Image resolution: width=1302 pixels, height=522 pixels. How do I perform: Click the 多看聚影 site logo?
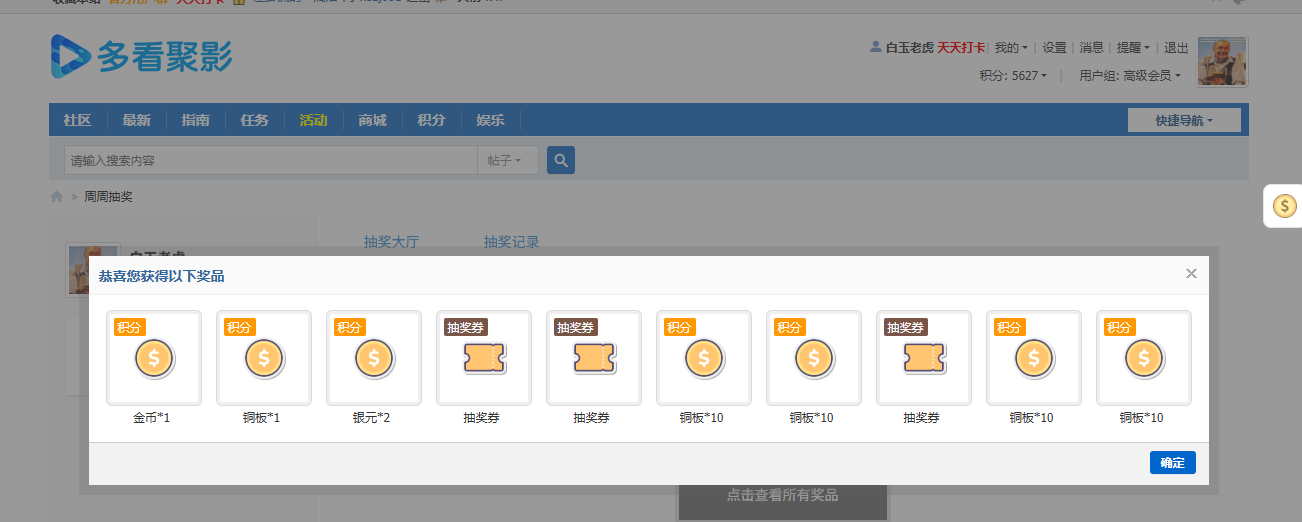pyautogui.click(x=141, y=56)
